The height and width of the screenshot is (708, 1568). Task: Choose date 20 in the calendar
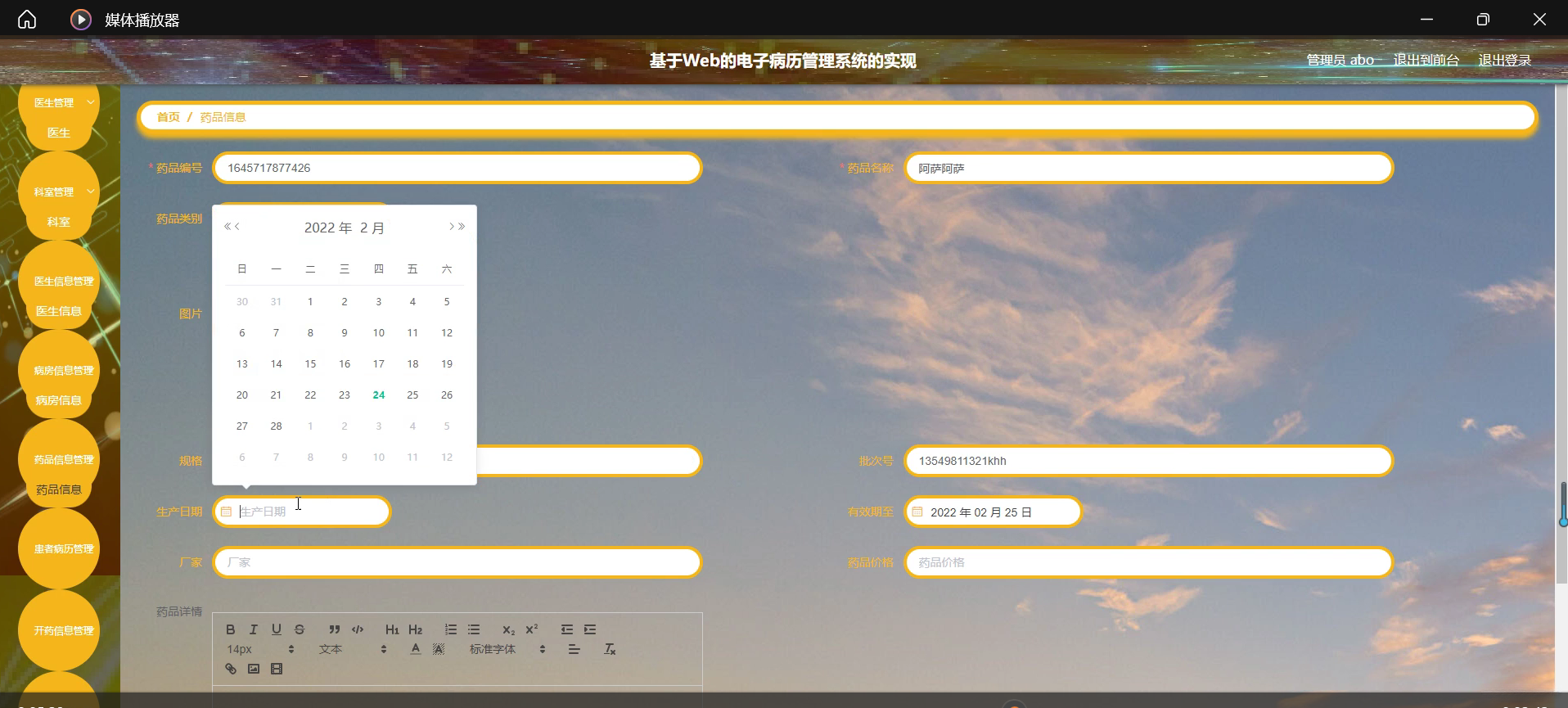242,395
